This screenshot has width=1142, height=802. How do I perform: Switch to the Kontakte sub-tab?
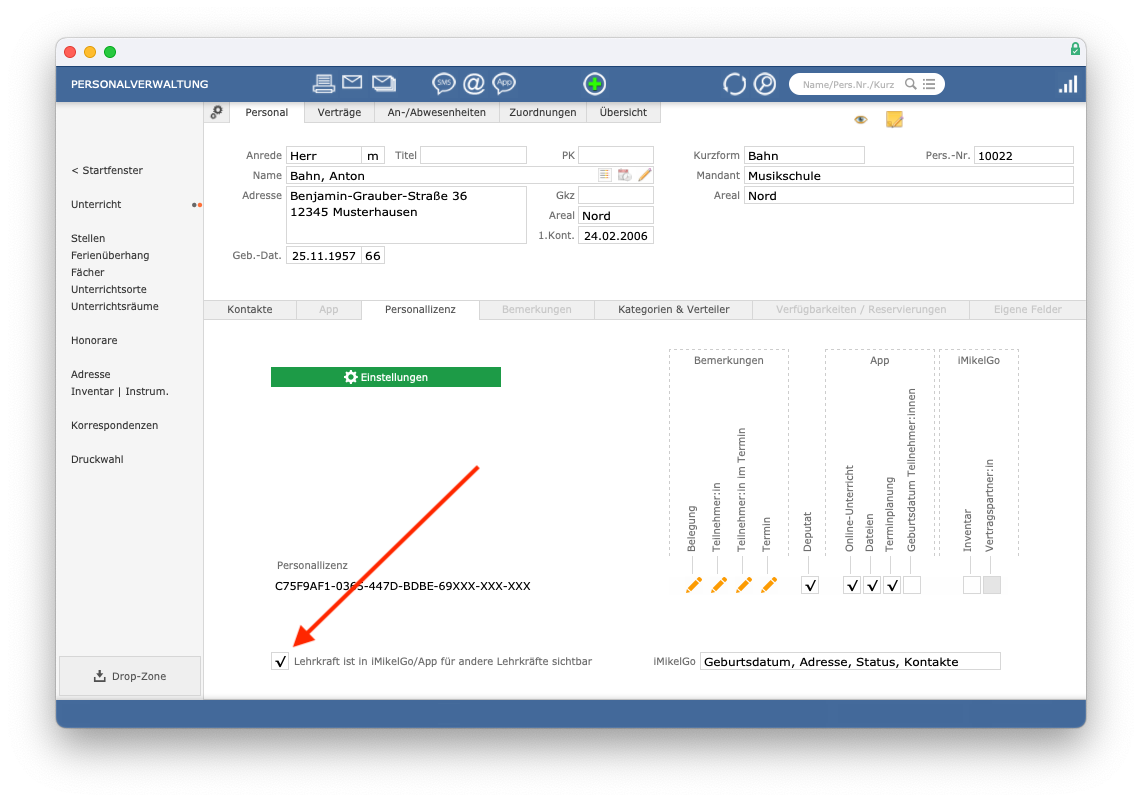tap(250, 310)
